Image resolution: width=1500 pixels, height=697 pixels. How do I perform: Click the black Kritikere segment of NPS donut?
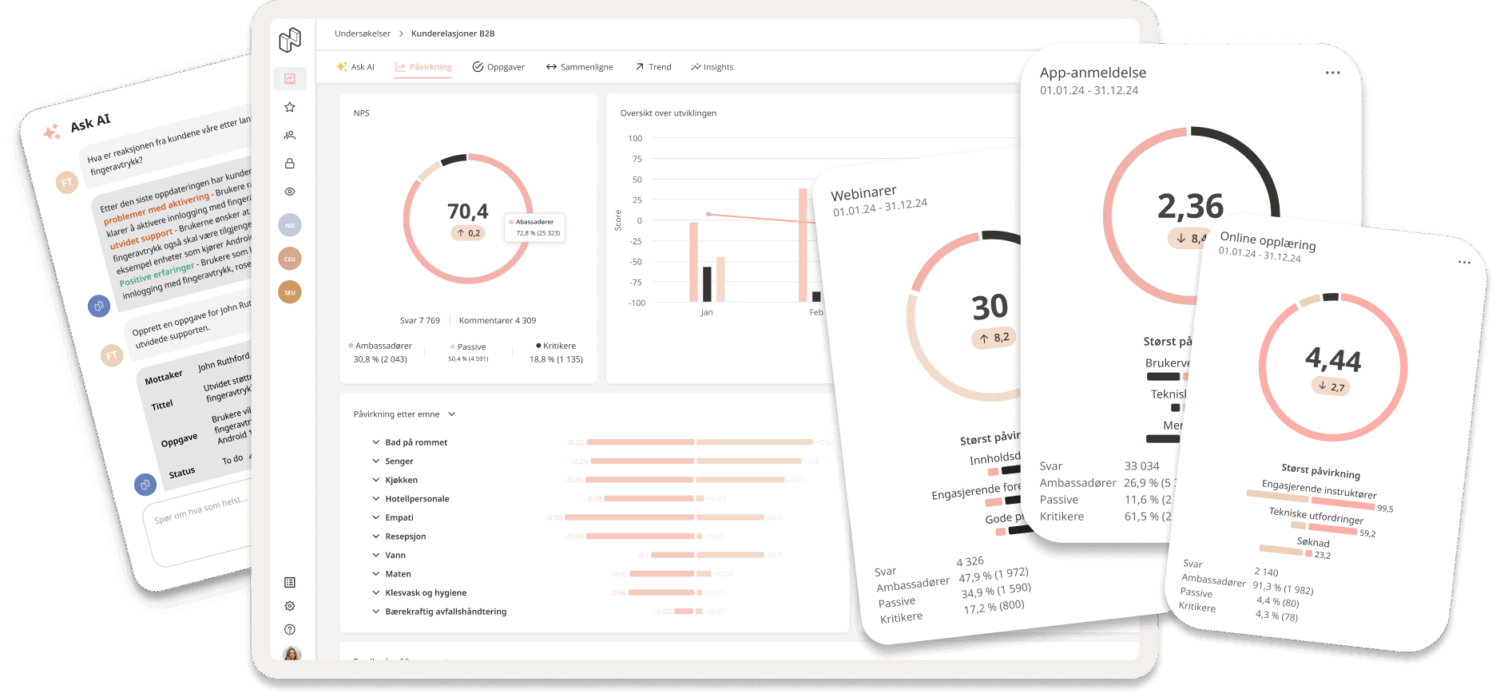454,159
